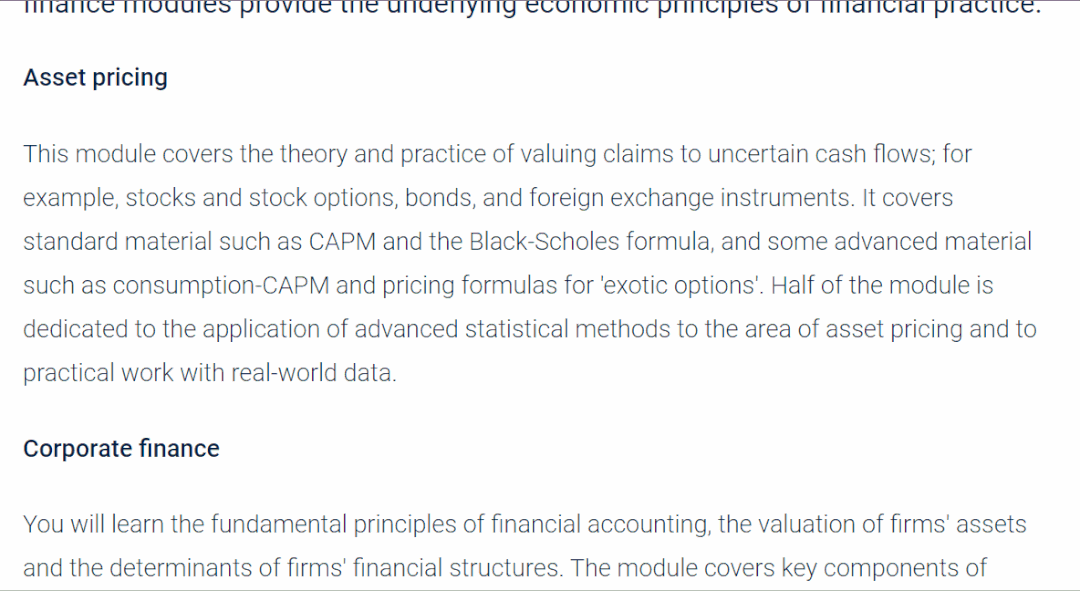Click the phrase "Half of the module"
This screenshot has width=1080, height=591.
point(870,286)
